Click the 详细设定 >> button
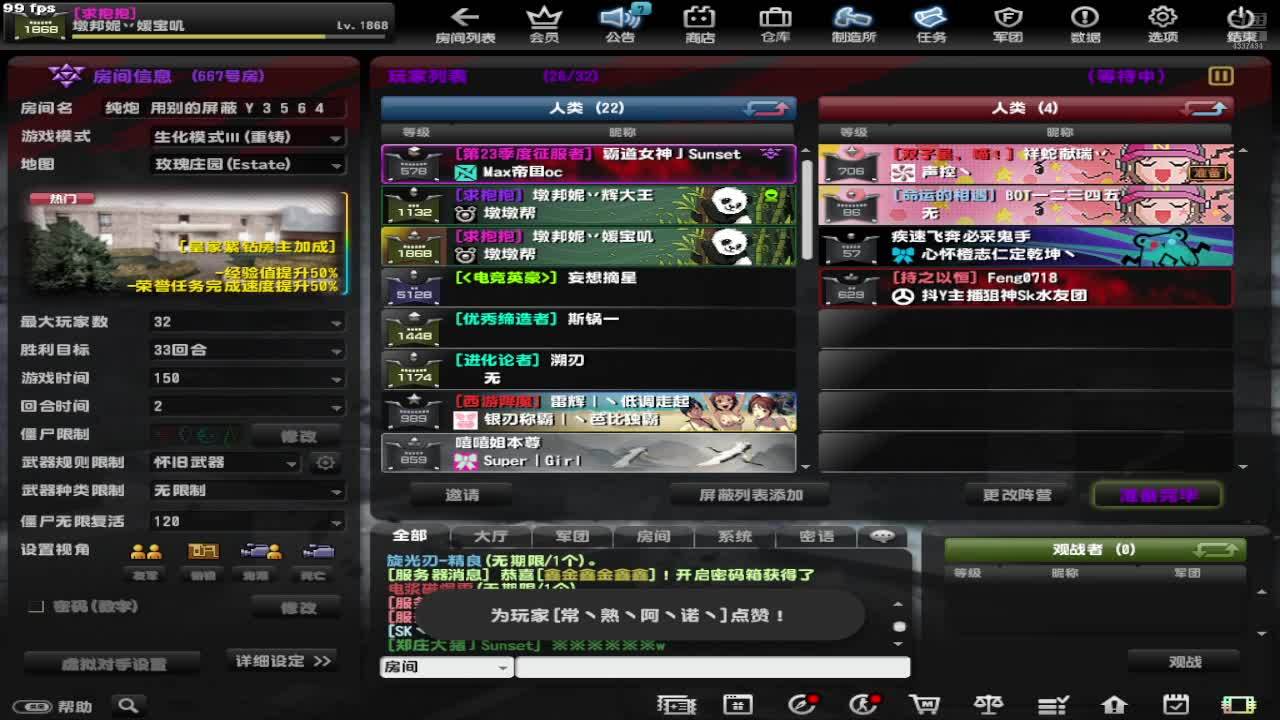 (282, 661)
